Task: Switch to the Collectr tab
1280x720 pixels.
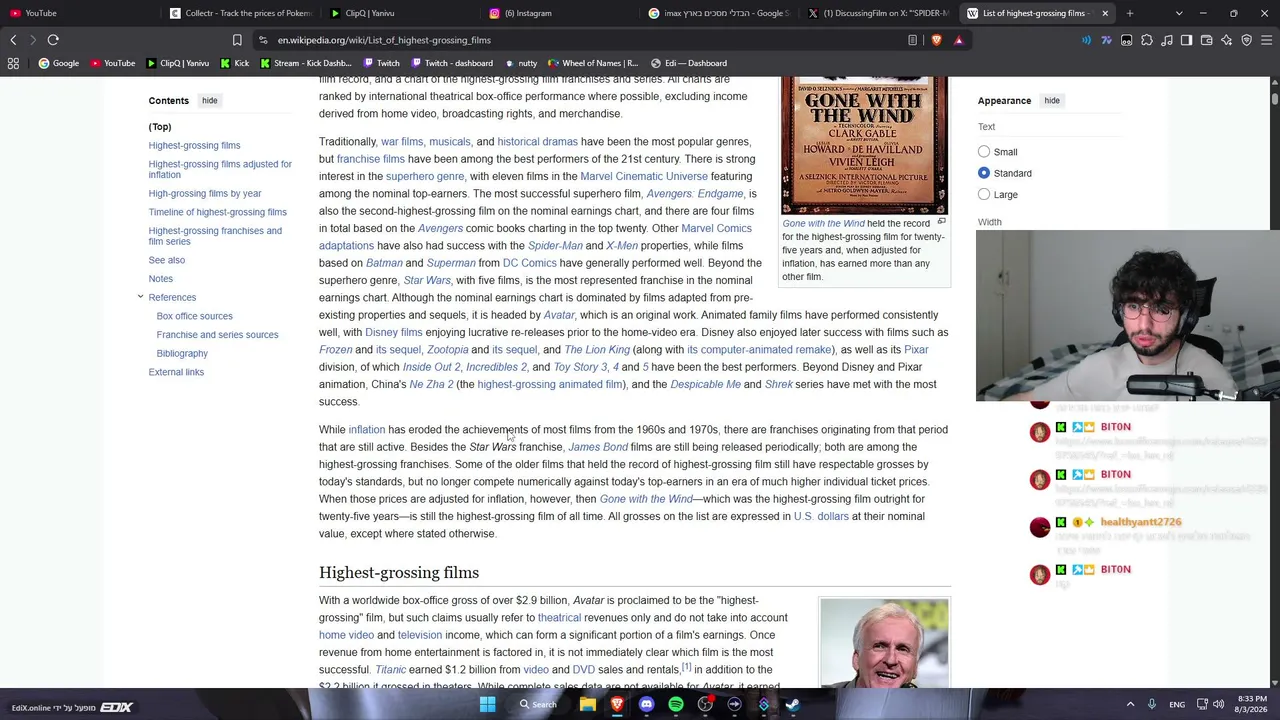Action: pos(240,13)
